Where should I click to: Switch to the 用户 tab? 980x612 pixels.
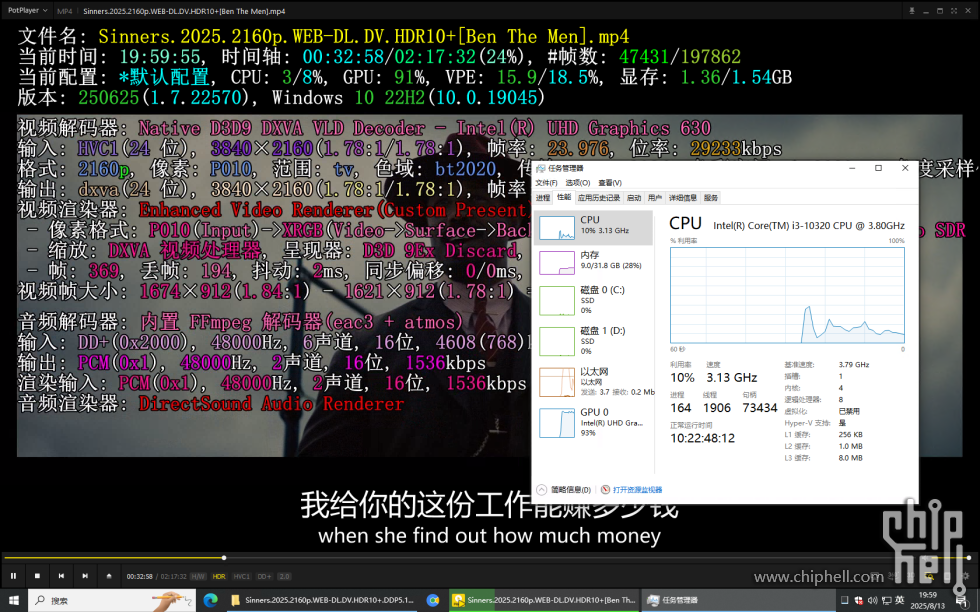point(654,198)
